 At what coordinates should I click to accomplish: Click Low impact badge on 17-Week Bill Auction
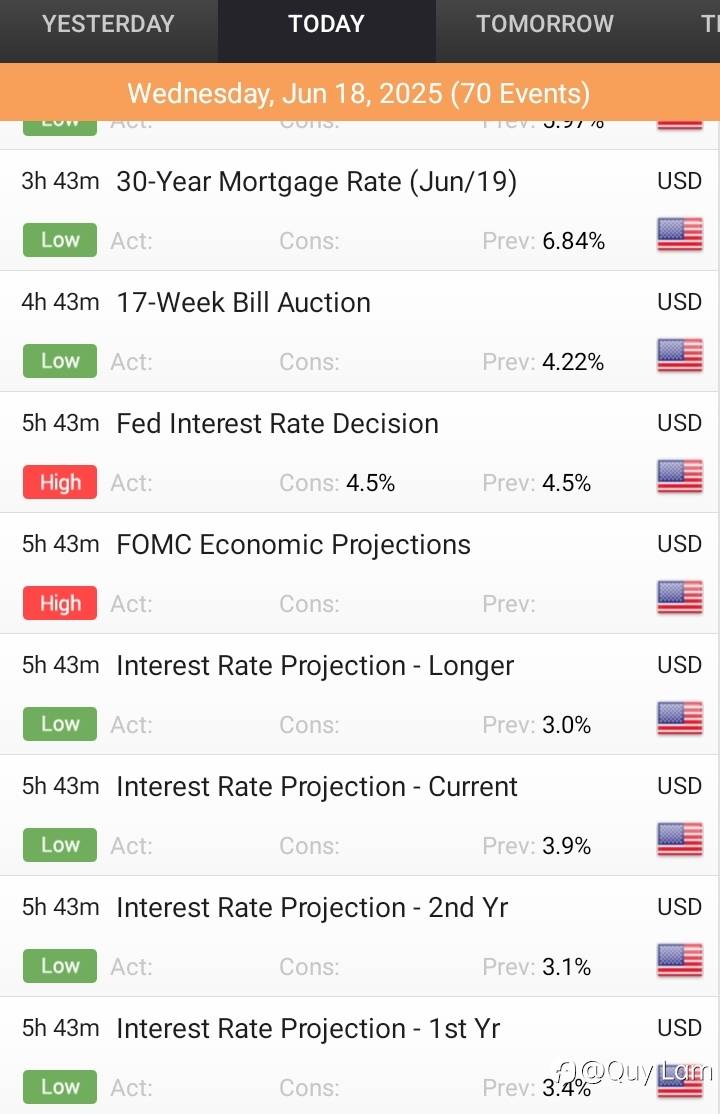[60, 362]
